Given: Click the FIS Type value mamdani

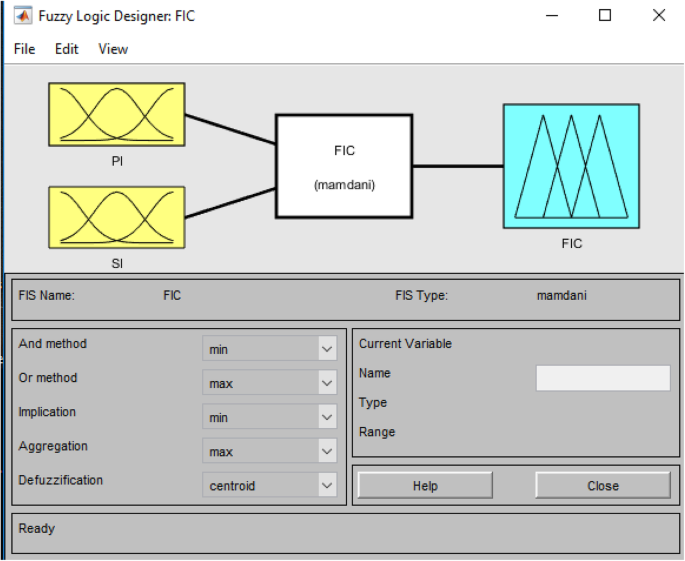Looking at the screenshot, I should tap(561, 296).
